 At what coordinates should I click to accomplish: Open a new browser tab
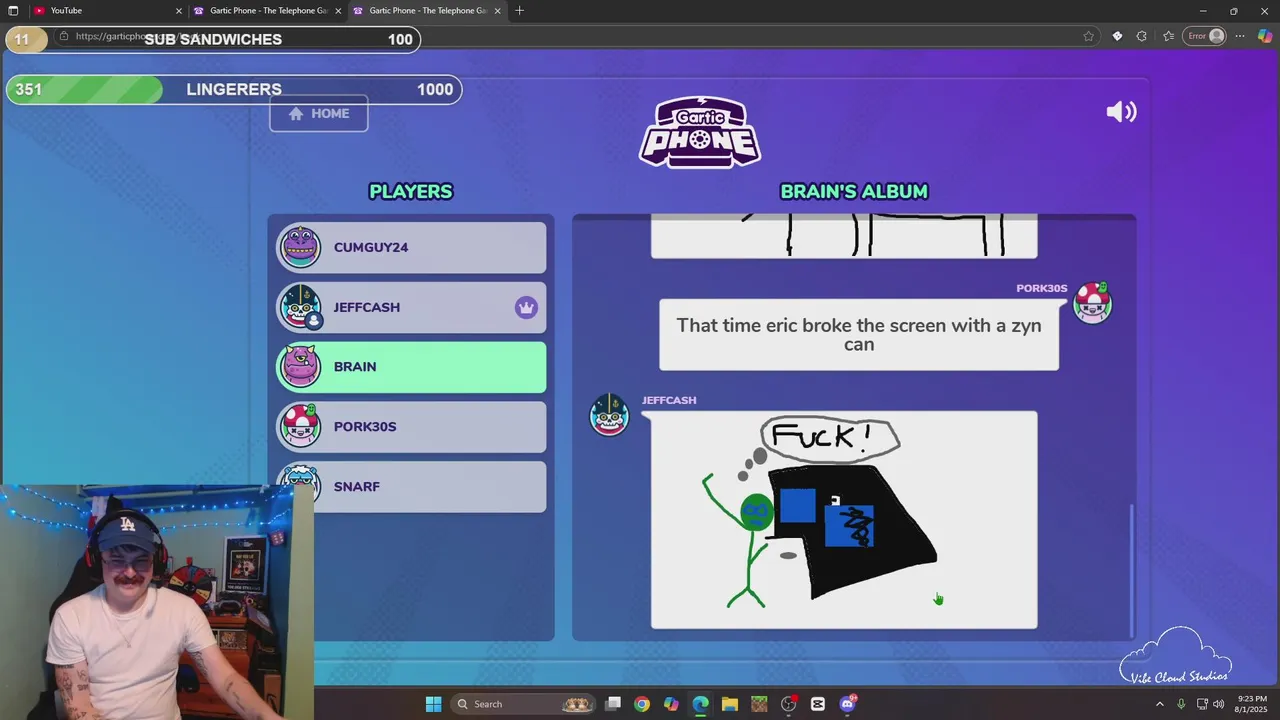(519, 11)
